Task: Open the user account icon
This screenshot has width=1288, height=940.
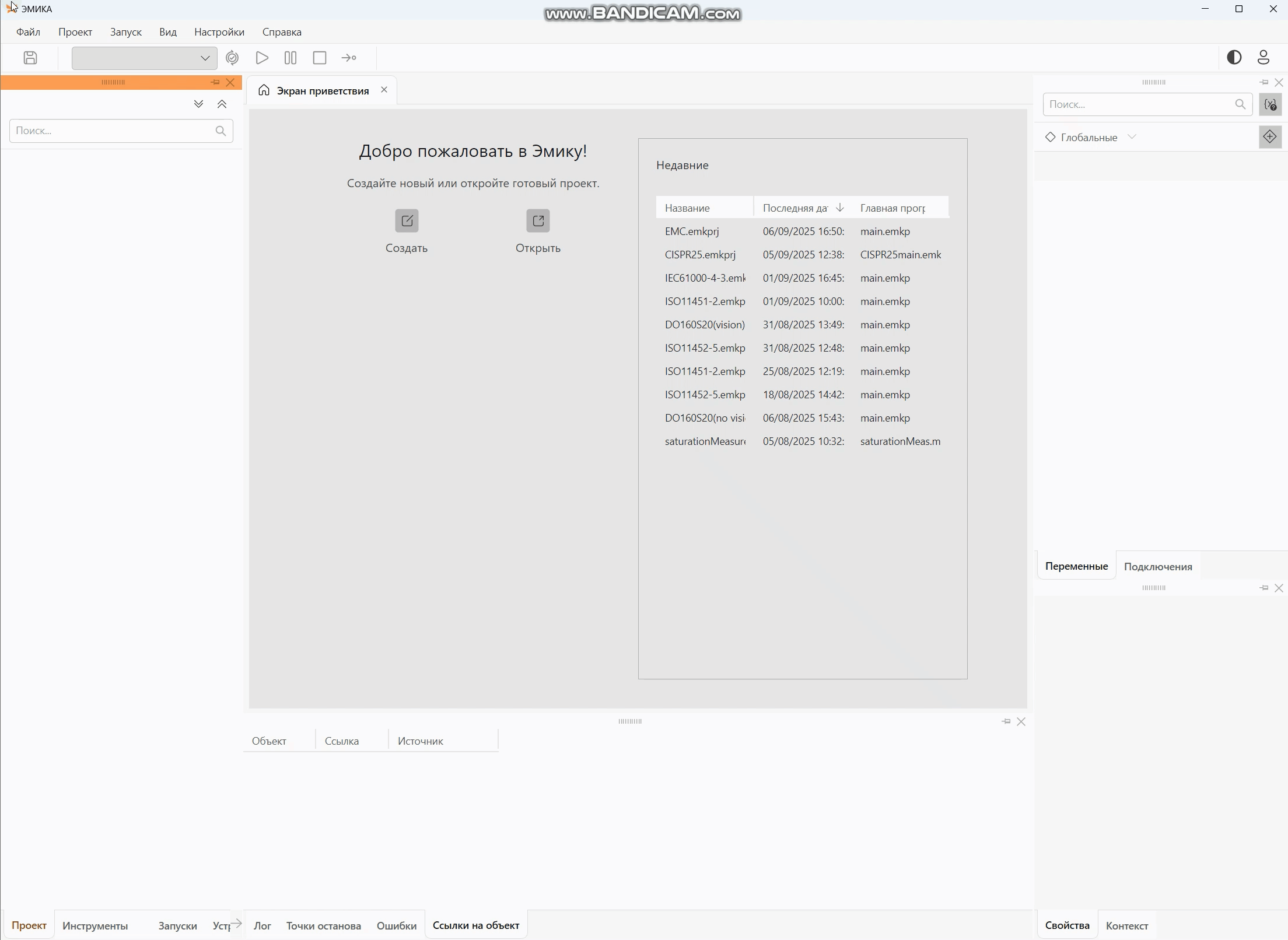Action: tap(1263, 57)
